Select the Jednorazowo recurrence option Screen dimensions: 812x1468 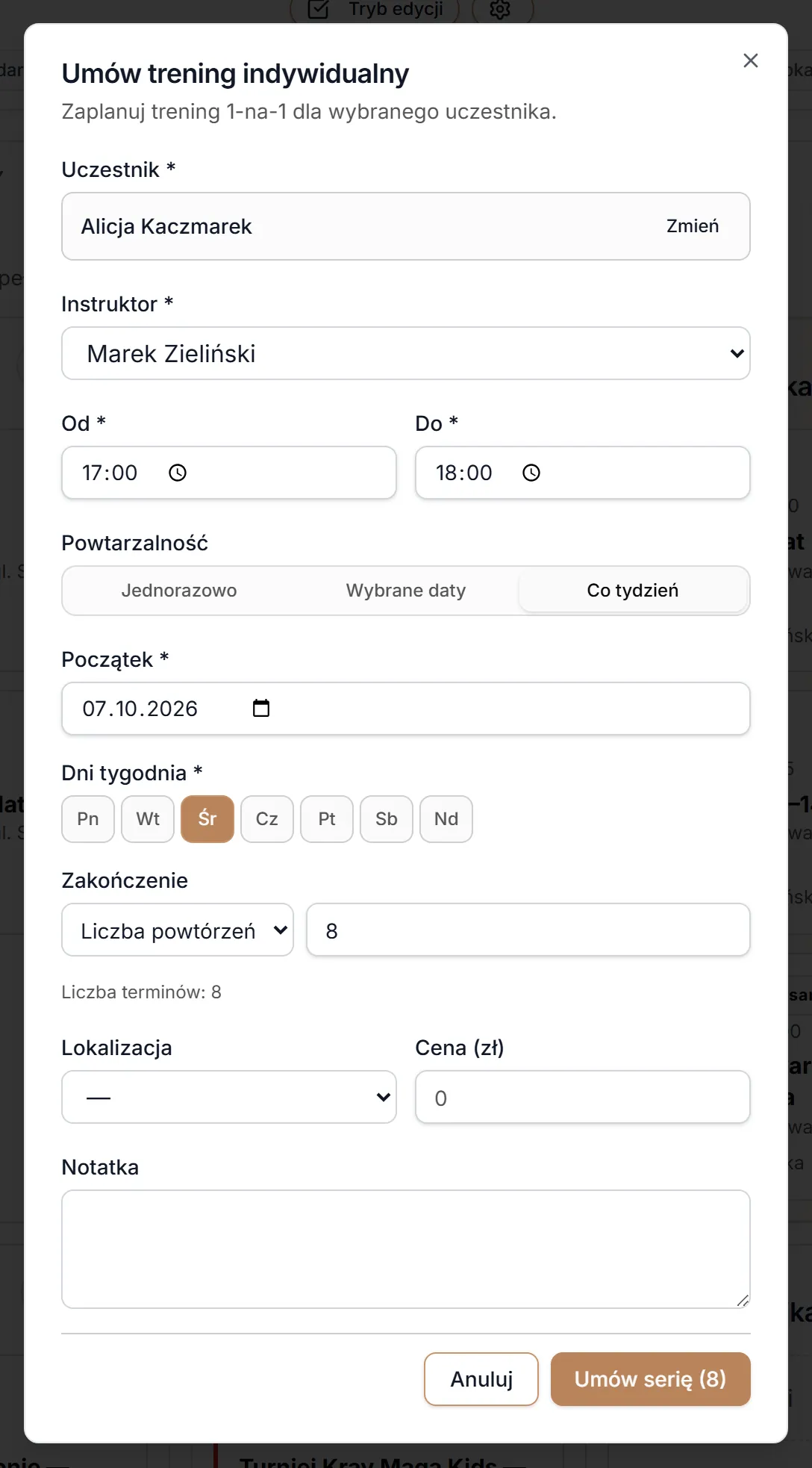click(179, 591)
